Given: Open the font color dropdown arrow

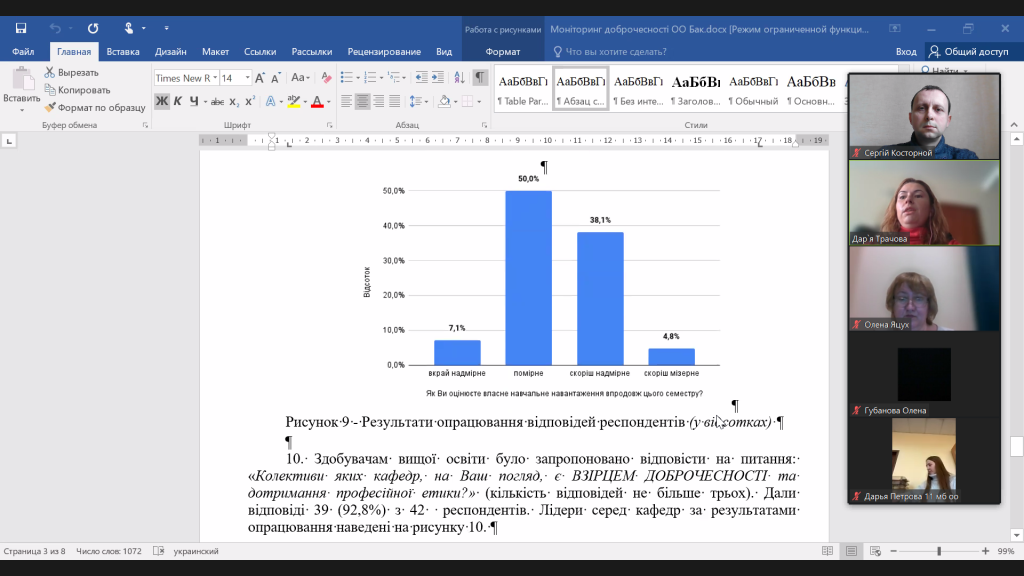Looking at the screenshot, I should (328, 102).
